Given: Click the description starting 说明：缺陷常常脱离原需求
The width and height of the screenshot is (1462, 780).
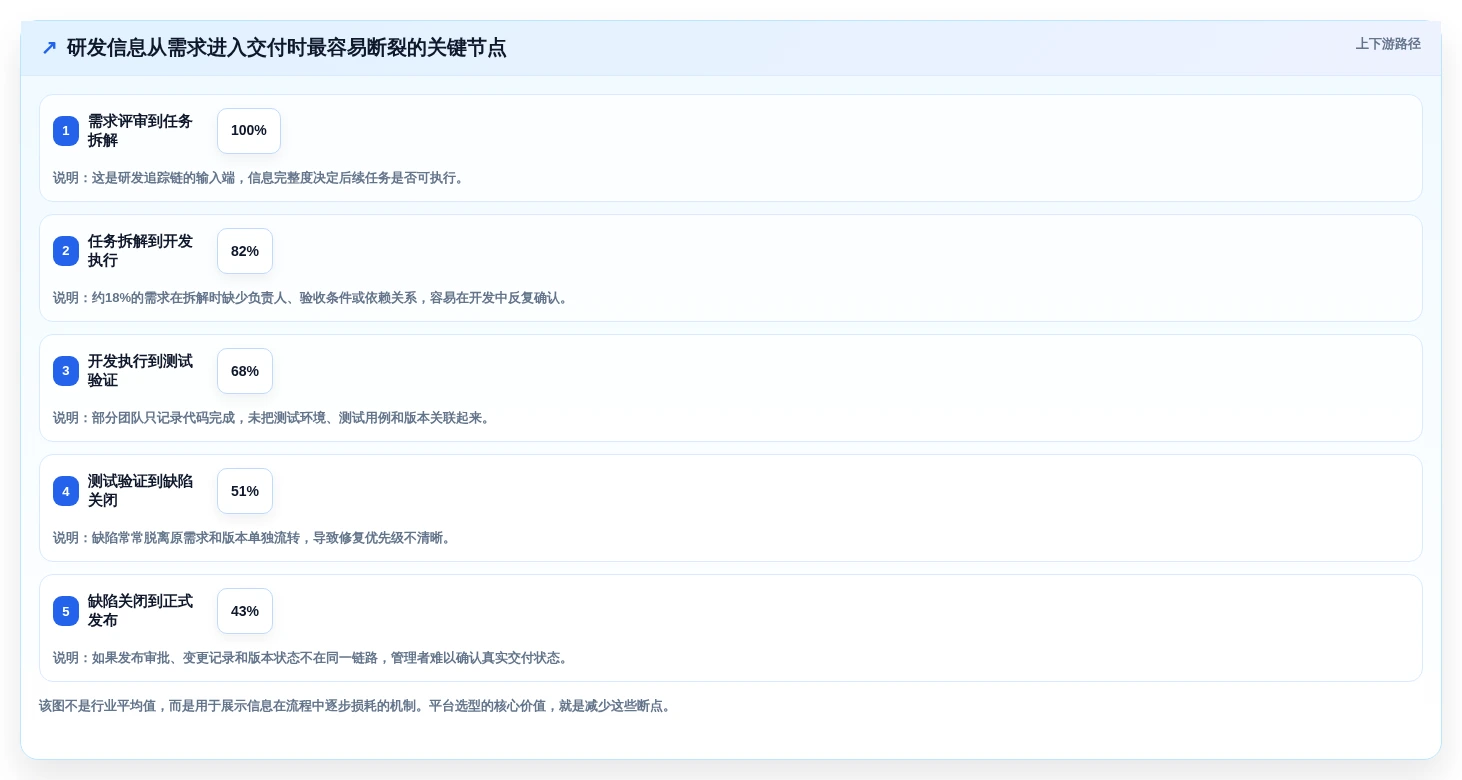Looking at the screenshot, I should (254, 538).
